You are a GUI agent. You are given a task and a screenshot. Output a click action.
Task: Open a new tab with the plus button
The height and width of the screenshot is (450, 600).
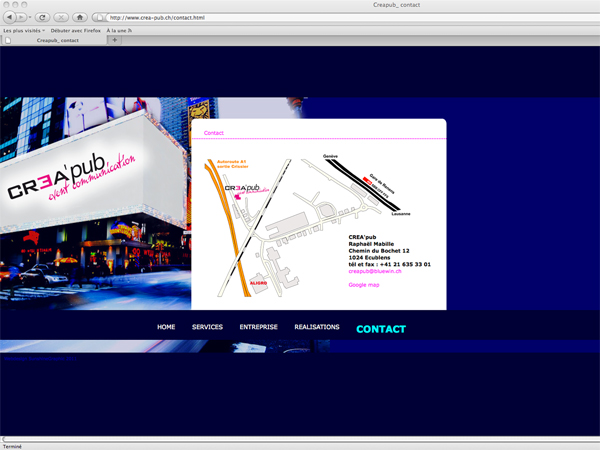coord(114,40)
